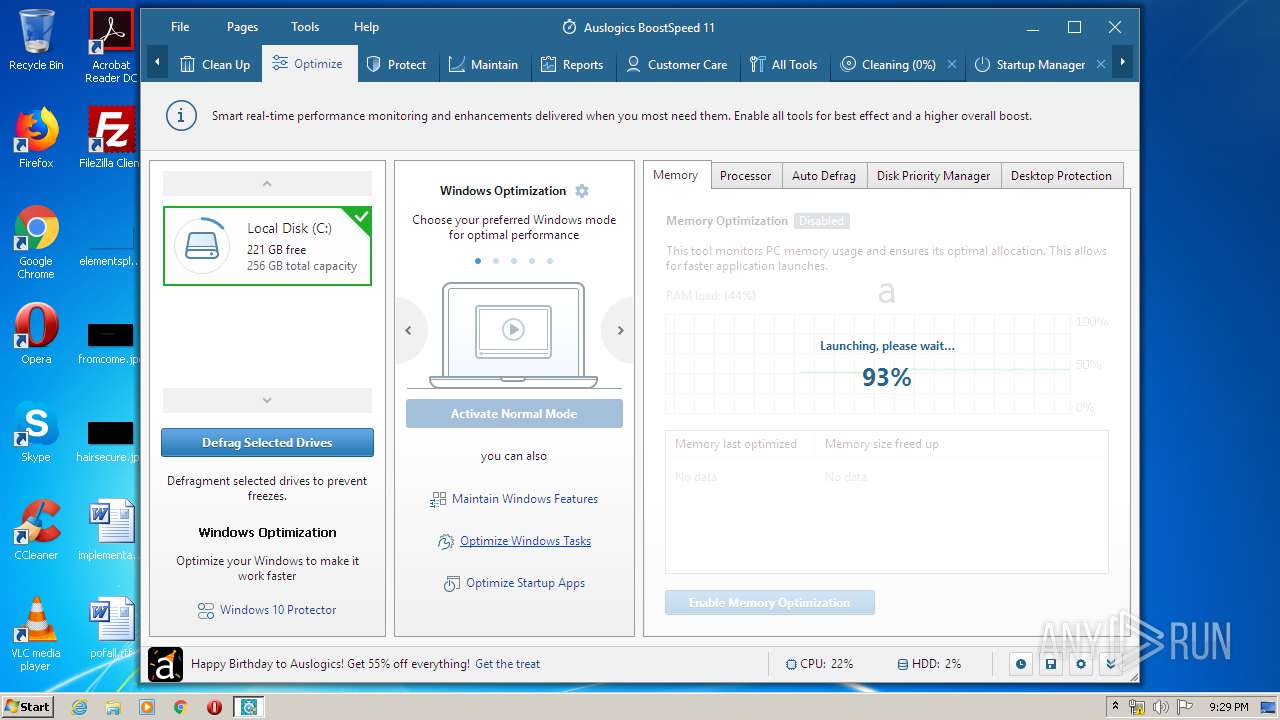Go to previous Windows mode with left arrow
The width and height of the screenshot is (1280, 720).
[409, 330]
